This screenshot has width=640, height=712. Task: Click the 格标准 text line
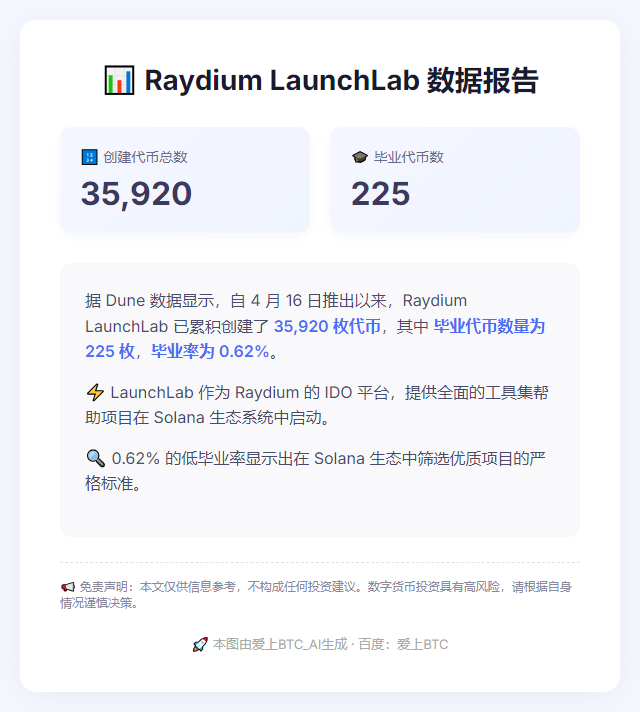click(x=114, y=483)
